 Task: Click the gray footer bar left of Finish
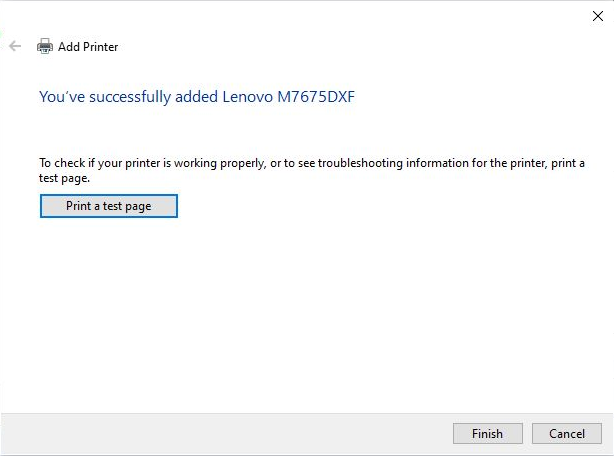(x=226, y=434)
